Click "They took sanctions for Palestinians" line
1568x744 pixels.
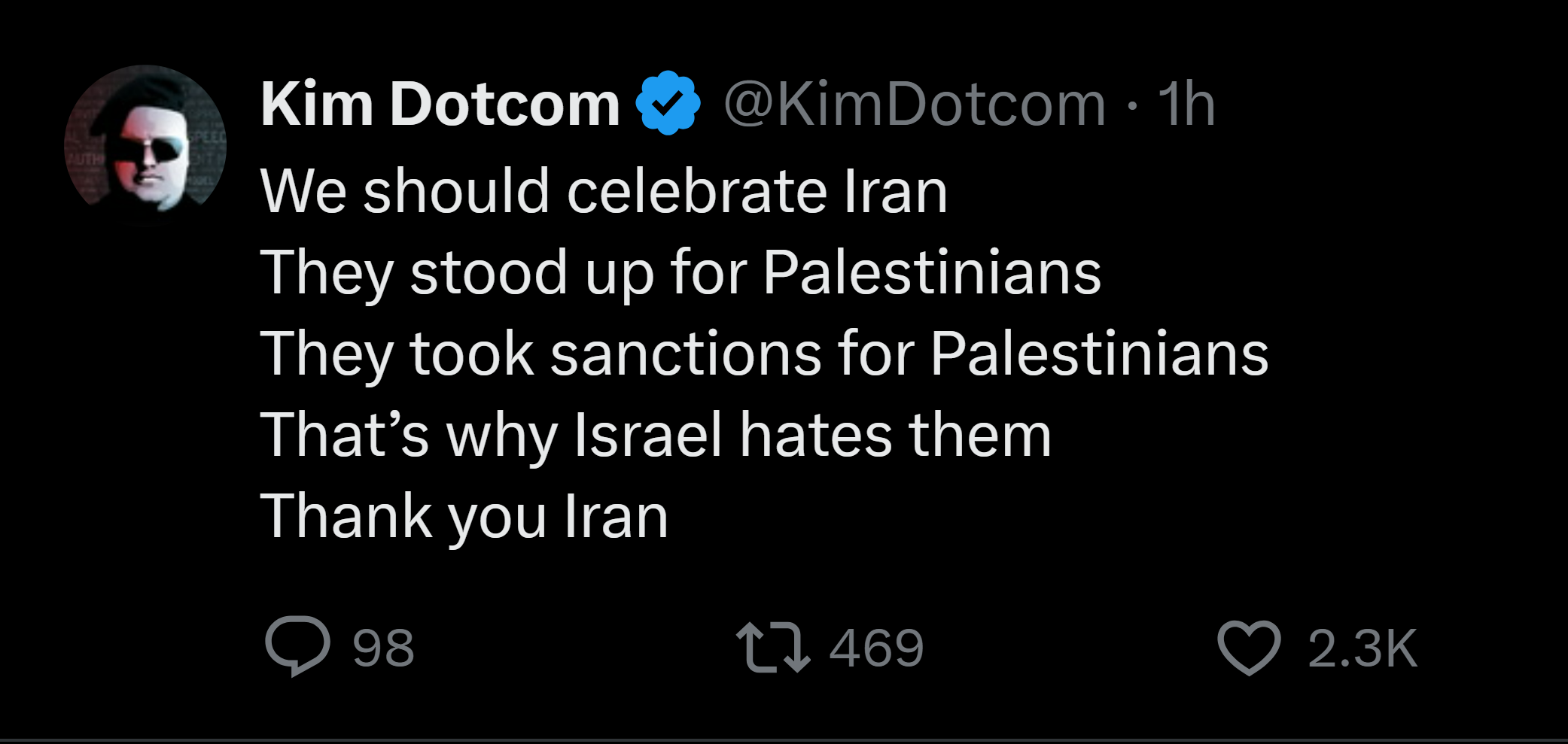(x=764, y=354)
